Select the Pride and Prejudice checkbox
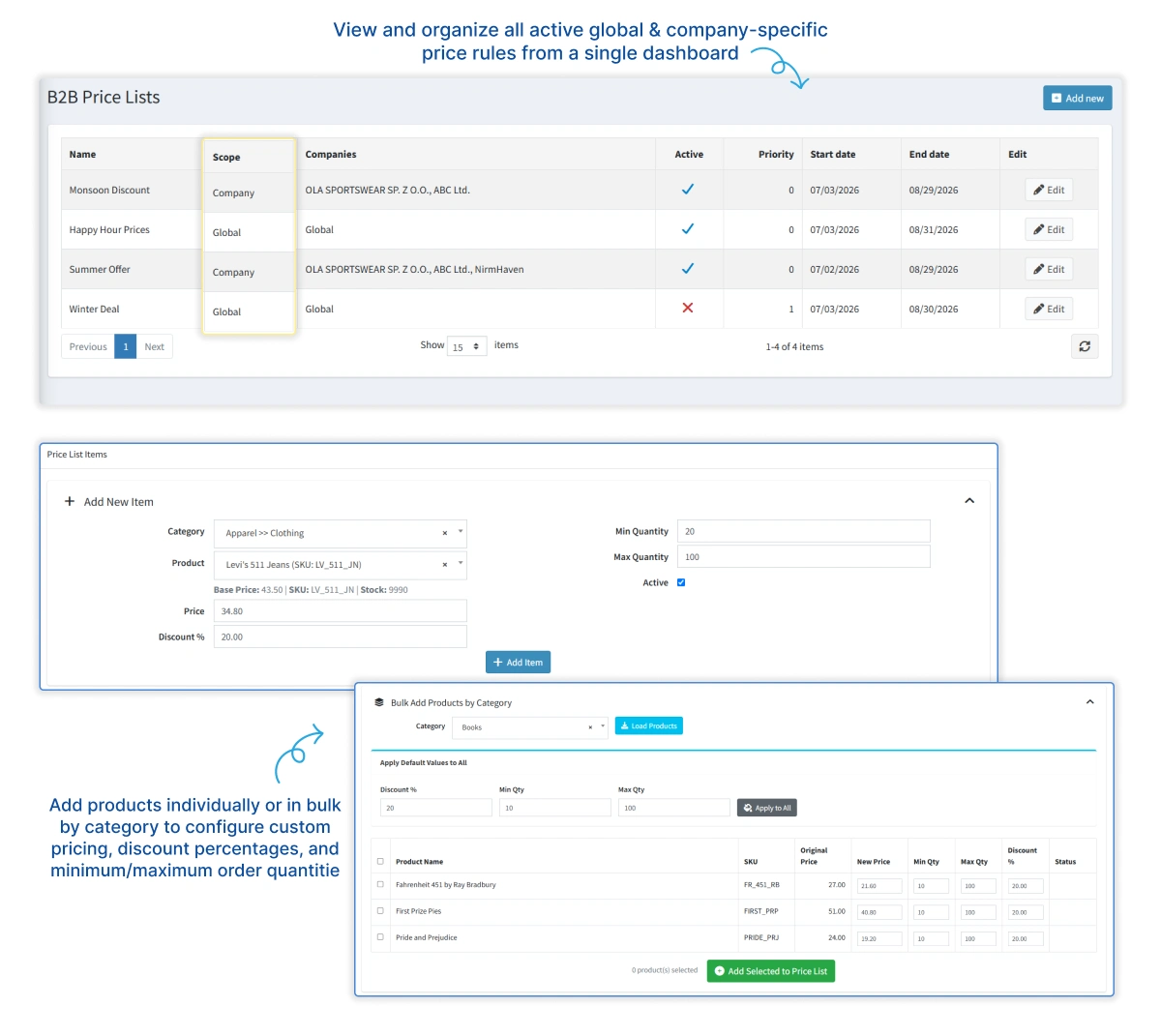Screen dimensions: 1161x1036 tap(380, 936)
